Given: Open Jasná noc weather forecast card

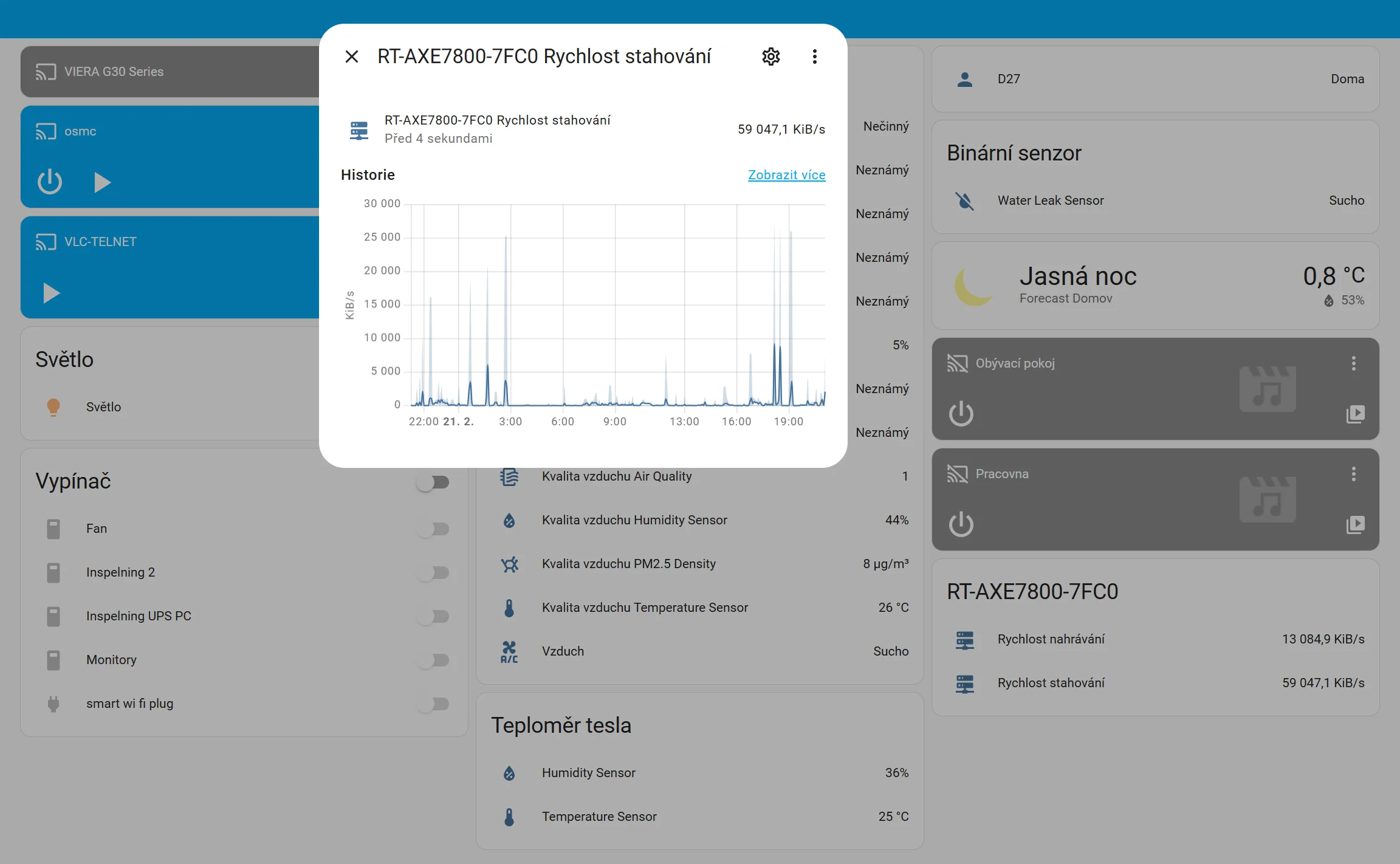Looking at the screenshot, I should click(x=1156, y=286).
